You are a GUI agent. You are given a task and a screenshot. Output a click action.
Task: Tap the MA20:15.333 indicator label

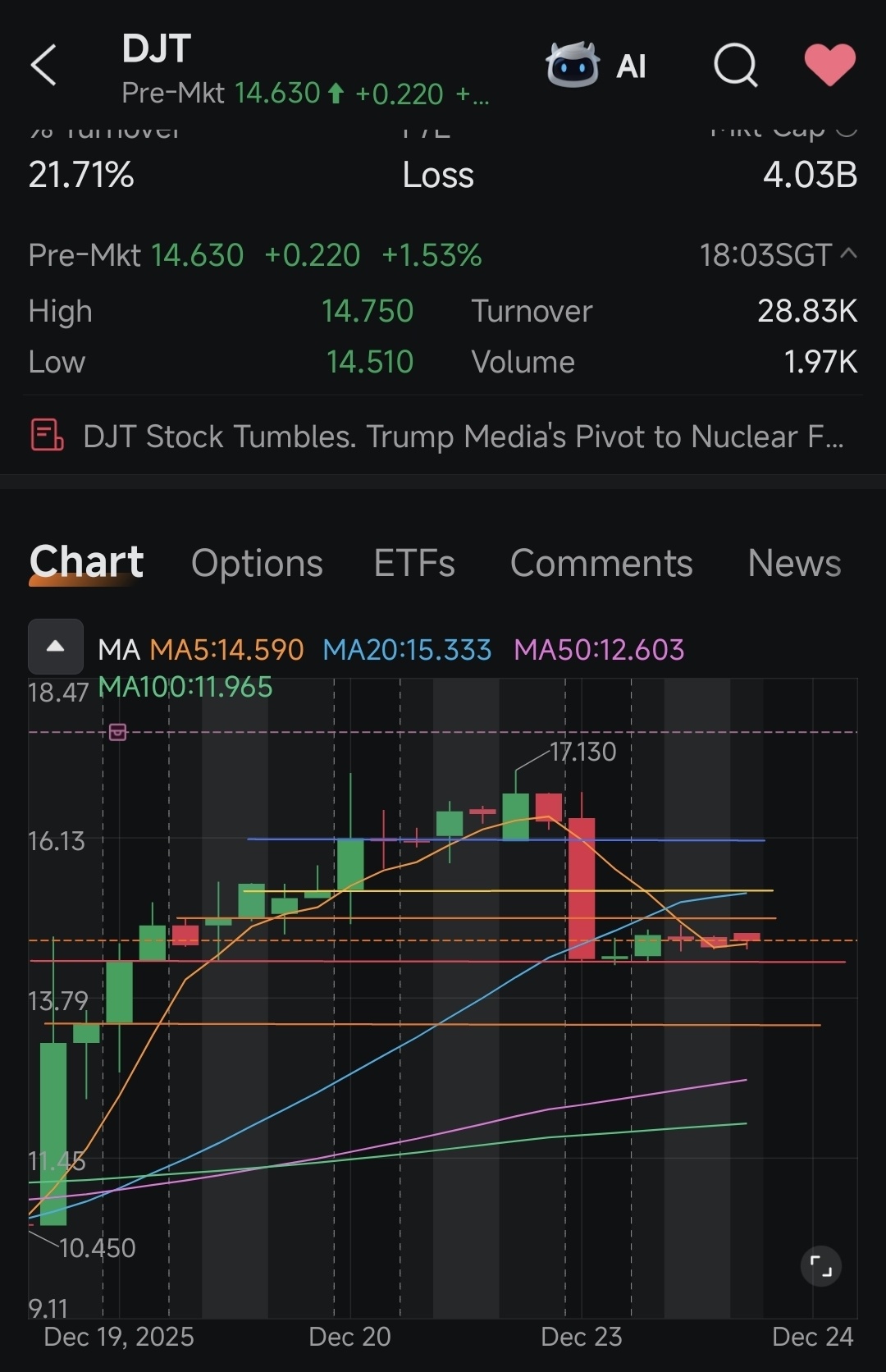[x=407, y=650]
